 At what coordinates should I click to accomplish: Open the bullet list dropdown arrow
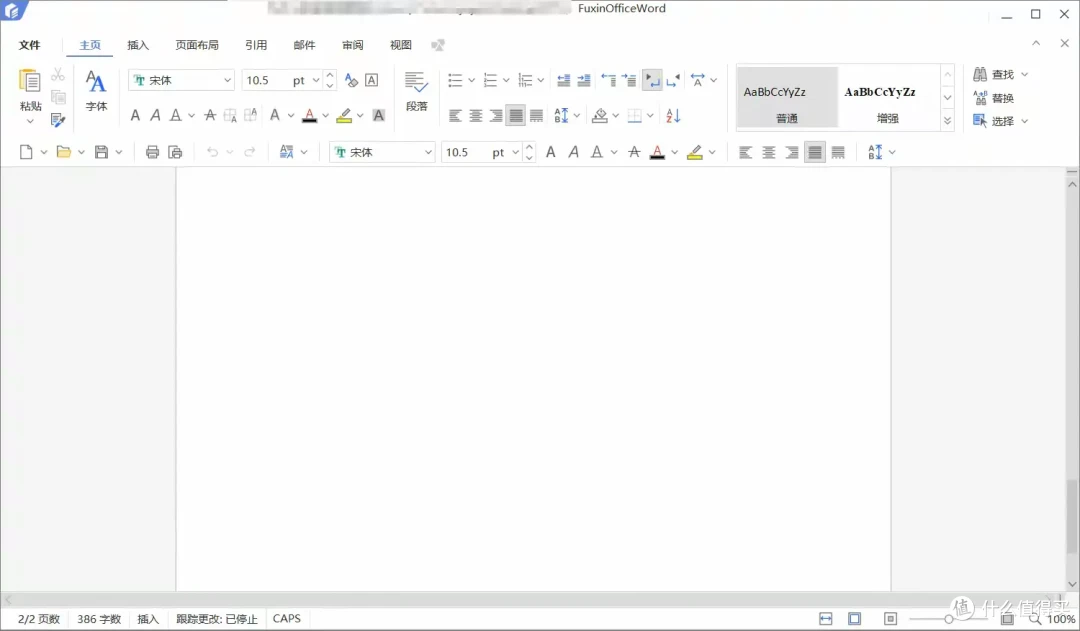pyautogui.click(x=471, y=81)
